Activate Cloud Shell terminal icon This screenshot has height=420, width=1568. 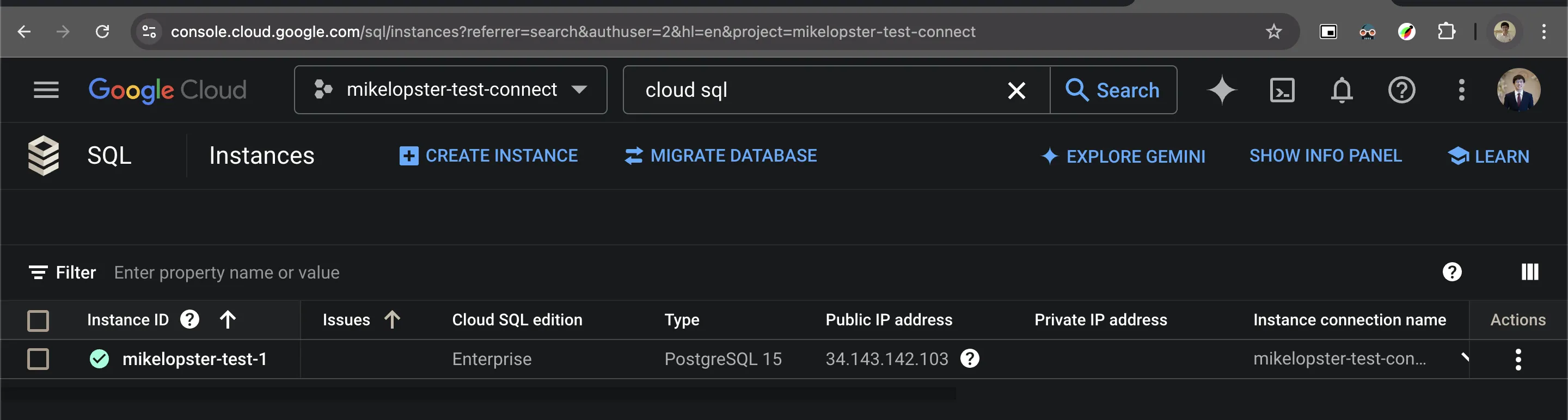(1282, 90)
